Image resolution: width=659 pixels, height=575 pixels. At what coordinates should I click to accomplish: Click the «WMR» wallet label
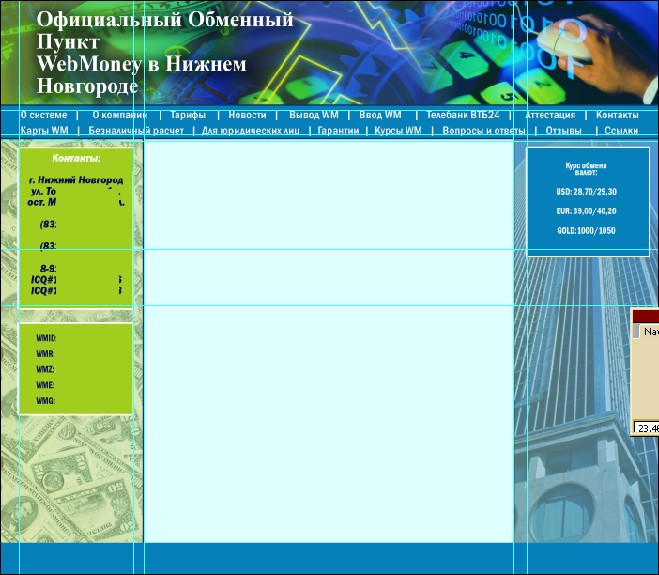pos(45,353)
